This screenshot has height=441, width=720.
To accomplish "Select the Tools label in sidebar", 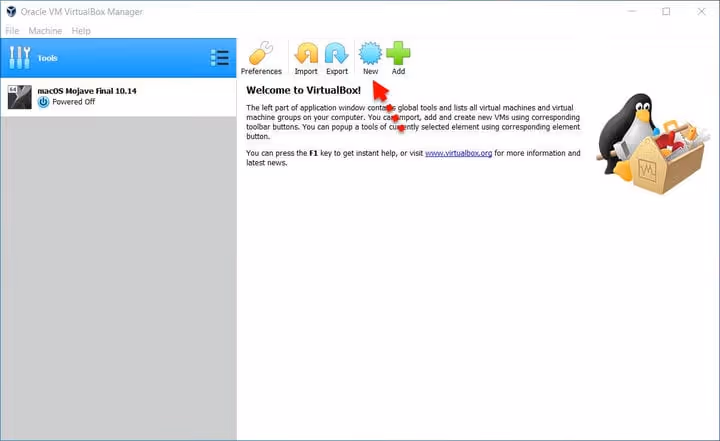I will [47, 58].
